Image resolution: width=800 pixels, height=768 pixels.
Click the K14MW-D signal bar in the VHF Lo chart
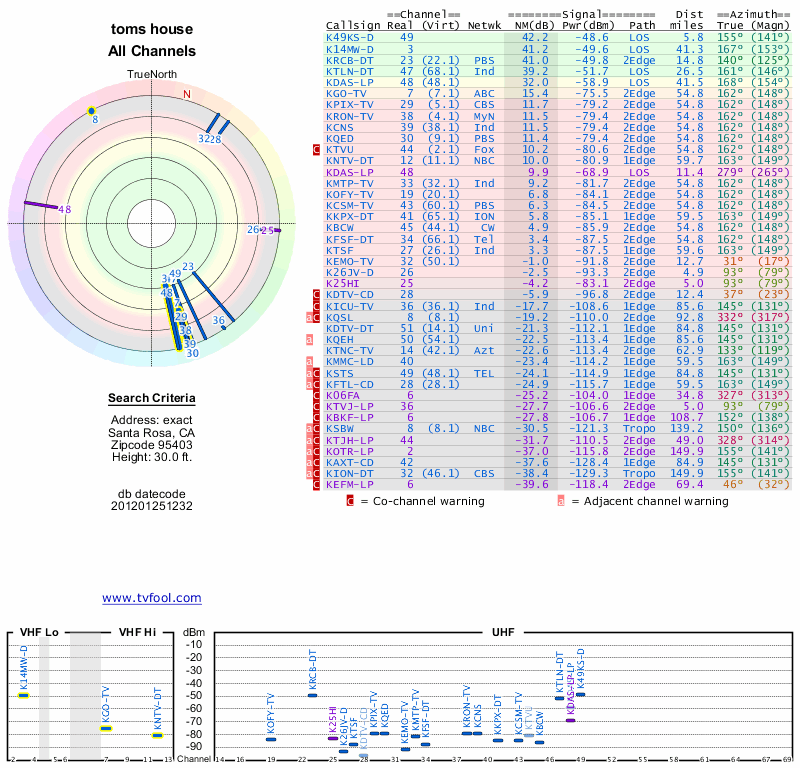[x=24, y=694]
